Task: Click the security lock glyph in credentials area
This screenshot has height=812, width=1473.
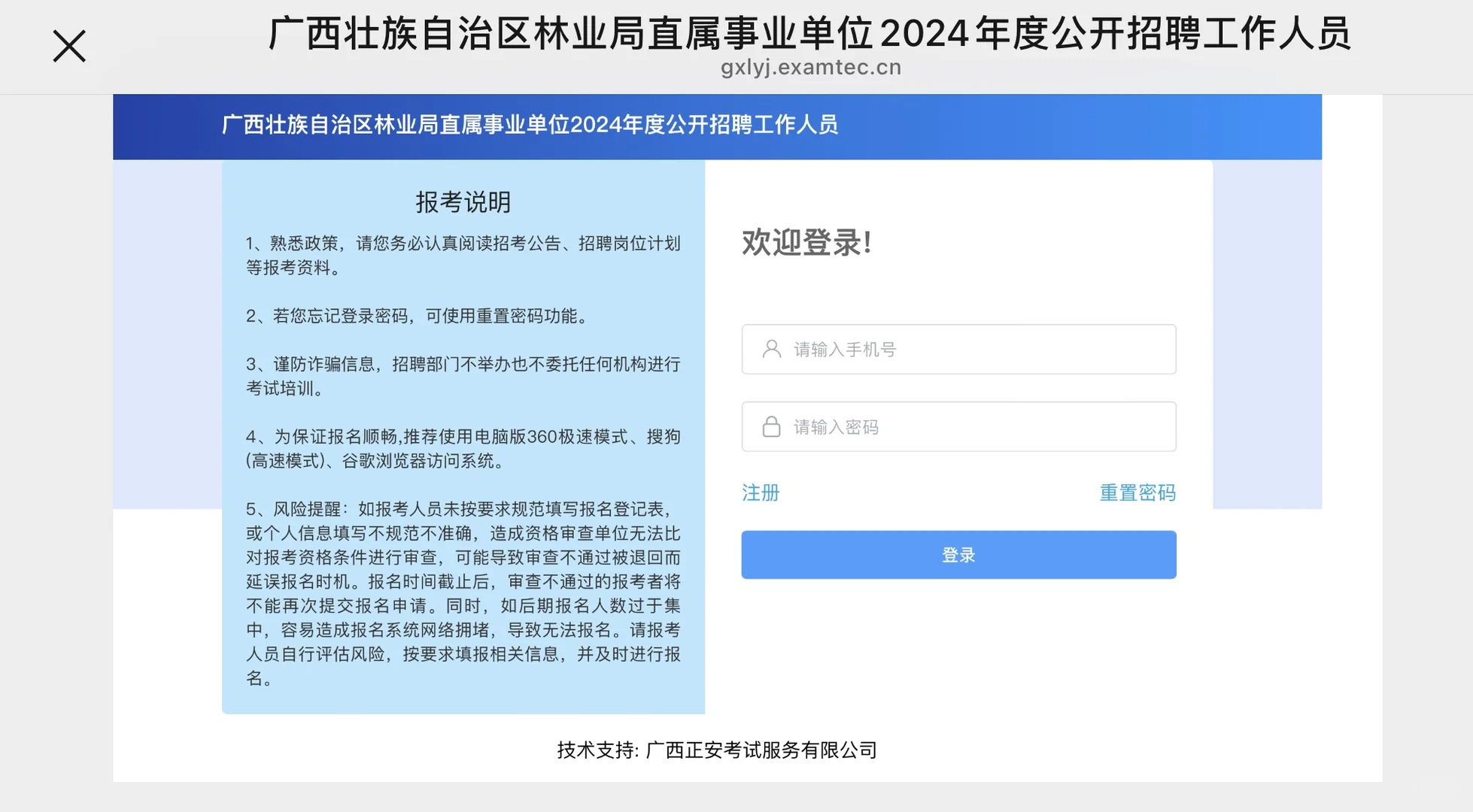Action: pos(770,426)
